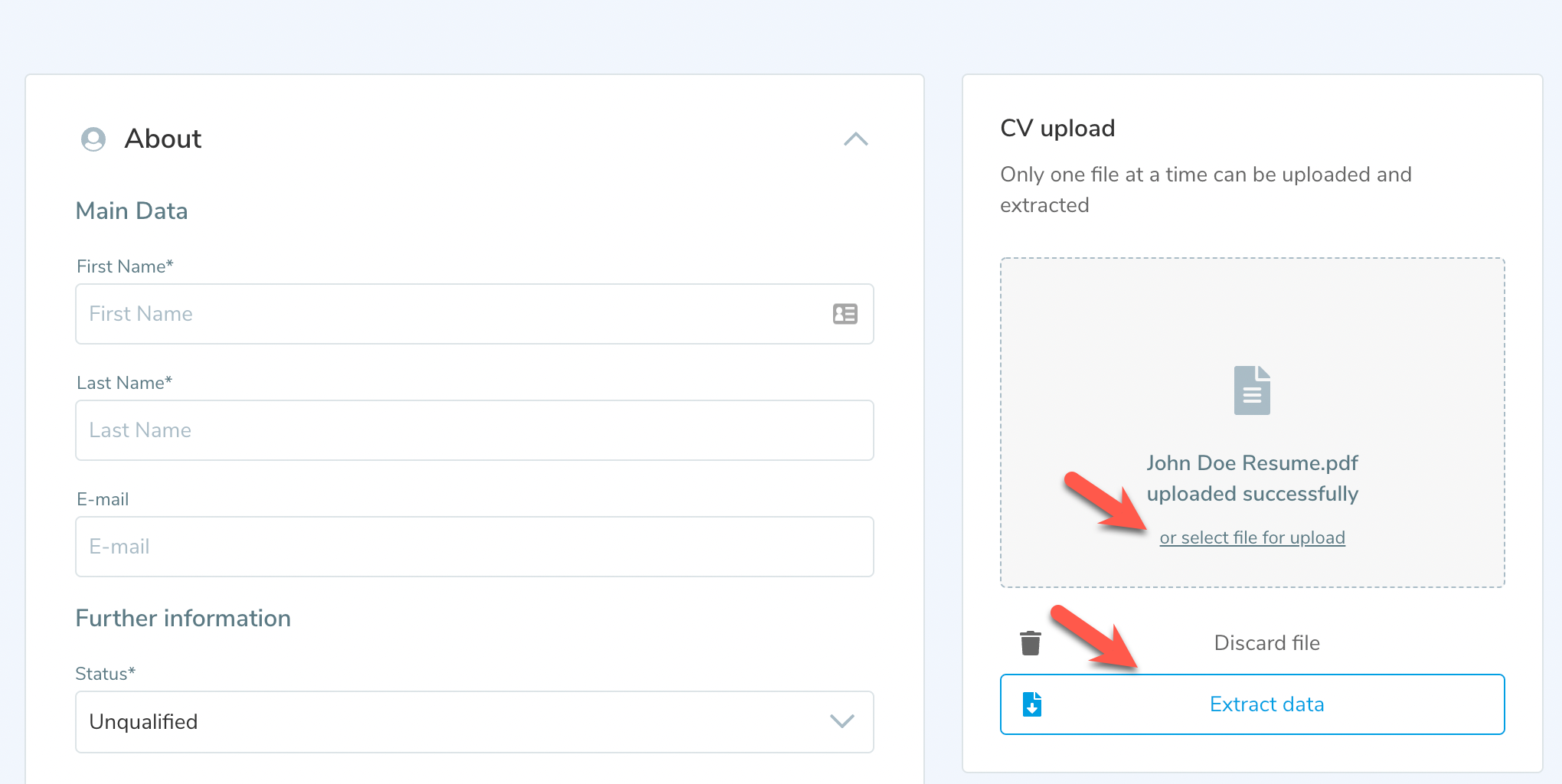Click "or select file for upload" link
This screenshot has width=1562, height=784.
pos(1252,537)
